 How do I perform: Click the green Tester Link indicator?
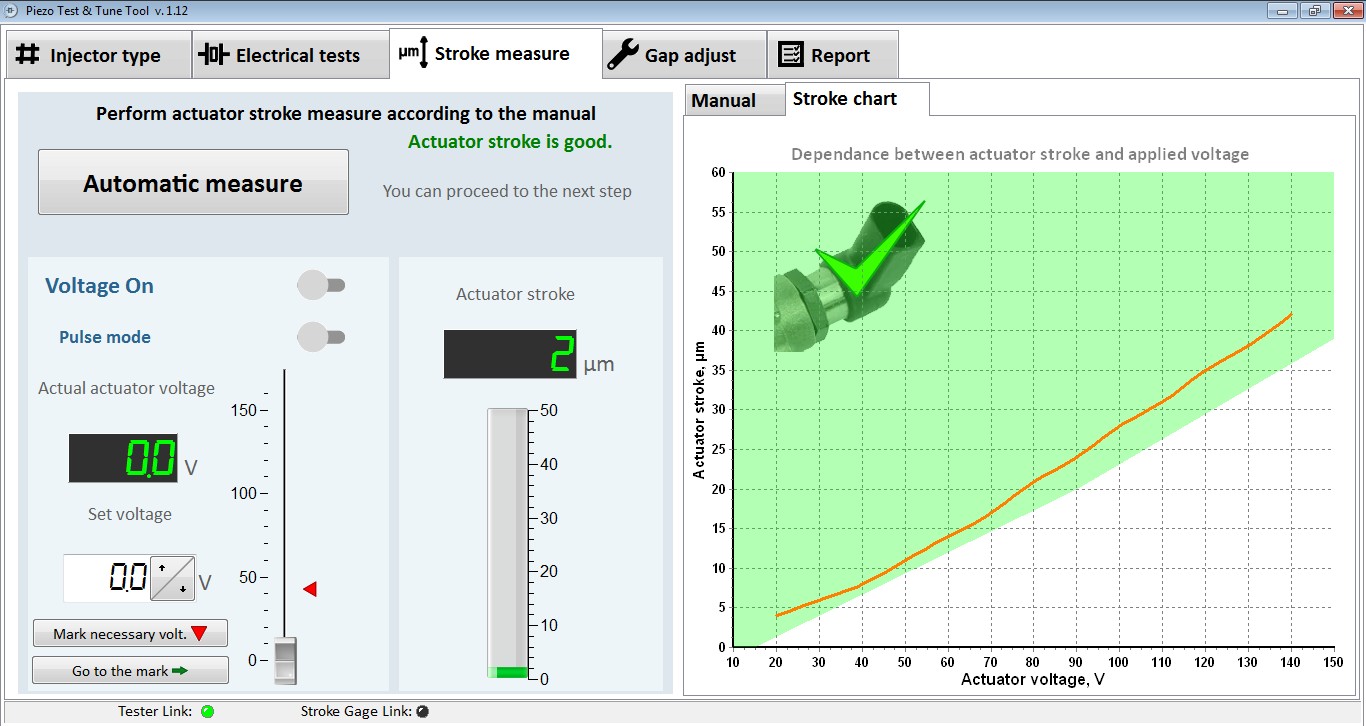pyautogui.click(x=208, y=712)
